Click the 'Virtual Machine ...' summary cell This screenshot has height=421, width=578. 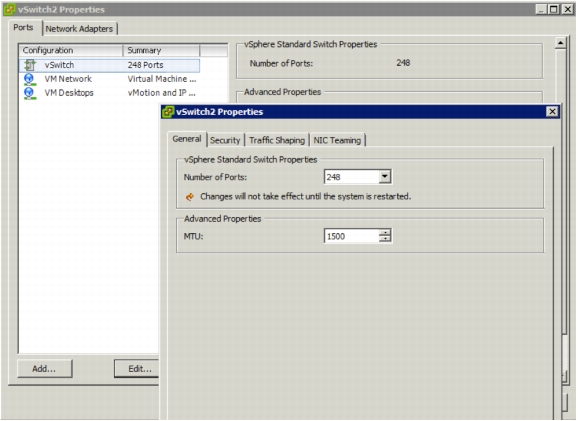[x=162, y=79]
